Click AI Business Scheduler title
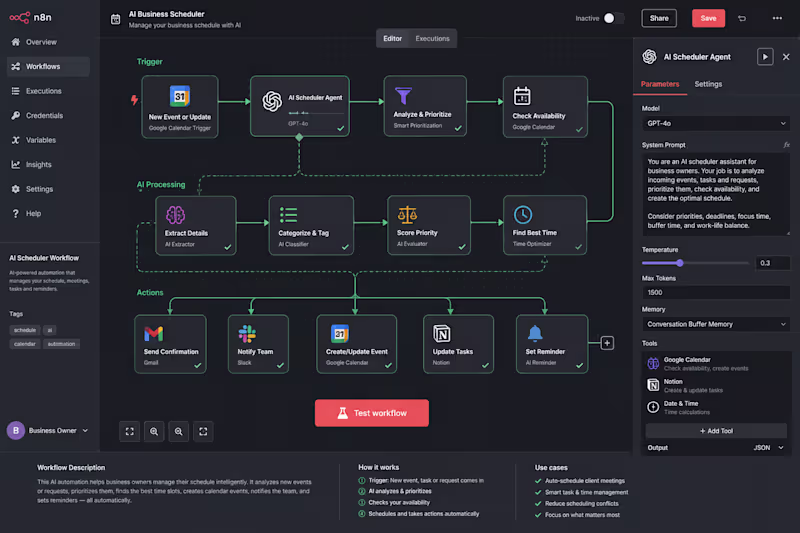Screen dimensions: 800x533 (x=166, y=14)
